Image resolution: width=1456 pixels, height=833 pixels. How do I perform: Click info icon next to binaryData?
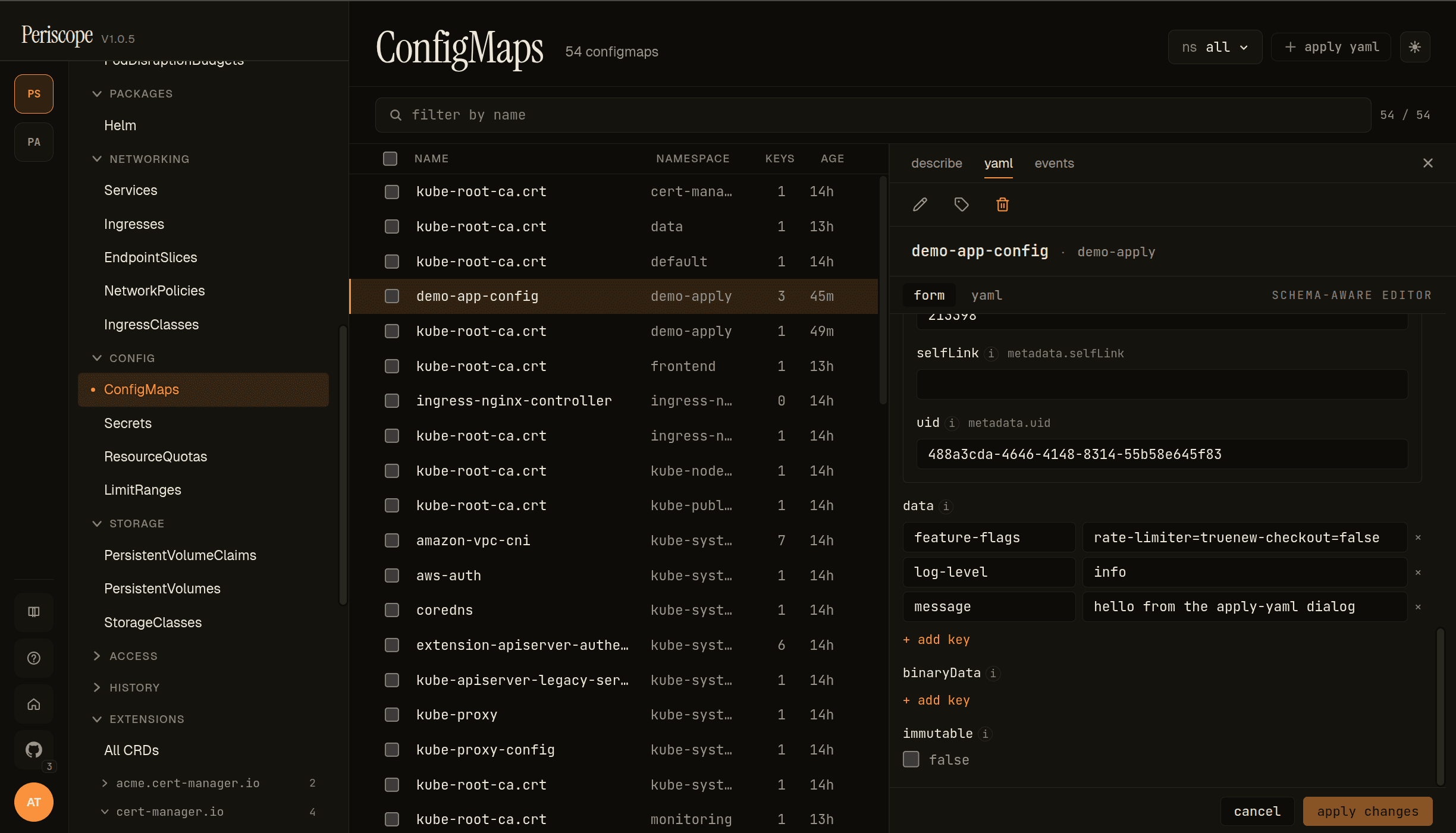pyautogui.click(x=993, y=673)
